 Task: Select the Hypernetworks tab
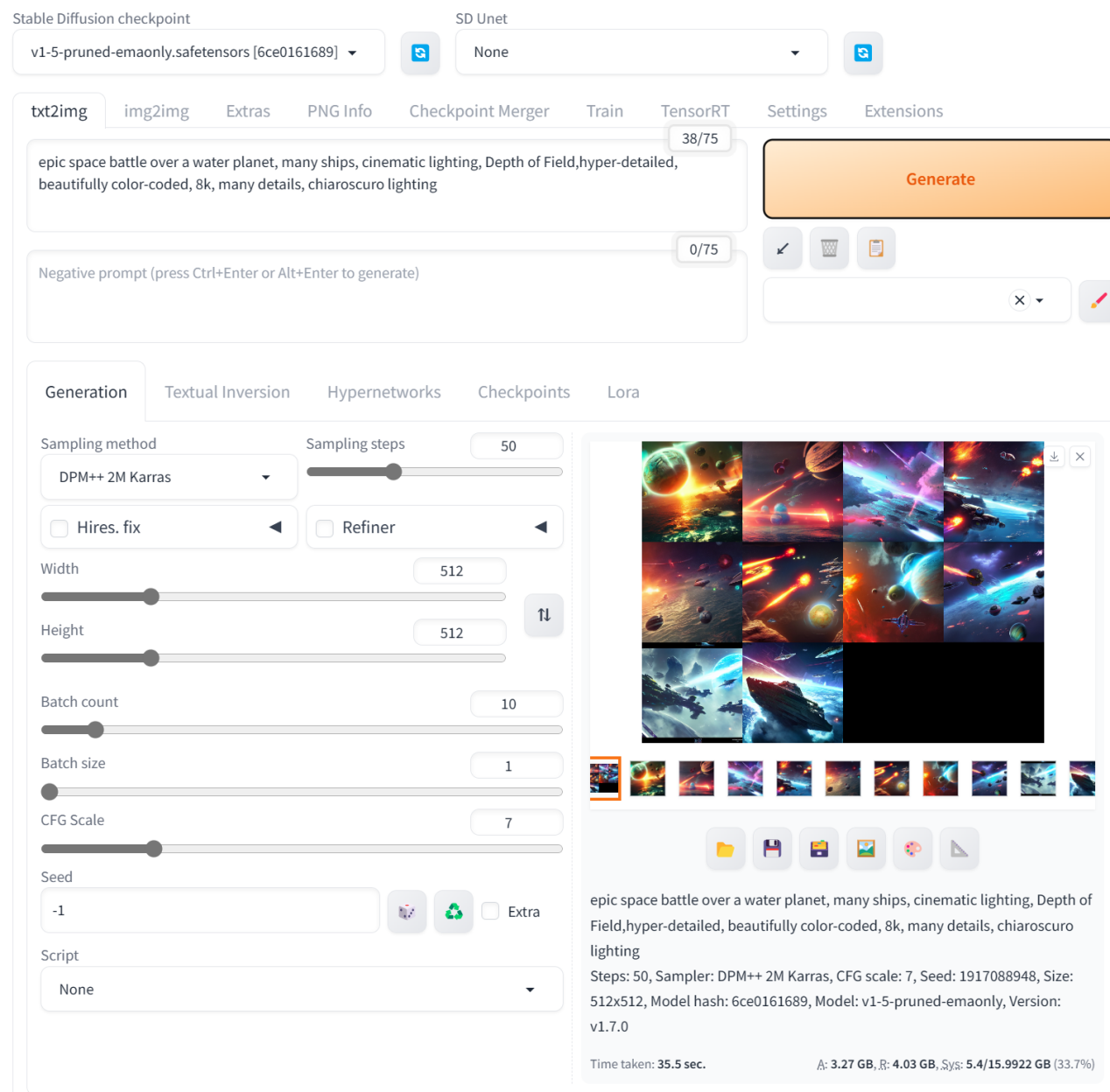click(x=383, y=392)
